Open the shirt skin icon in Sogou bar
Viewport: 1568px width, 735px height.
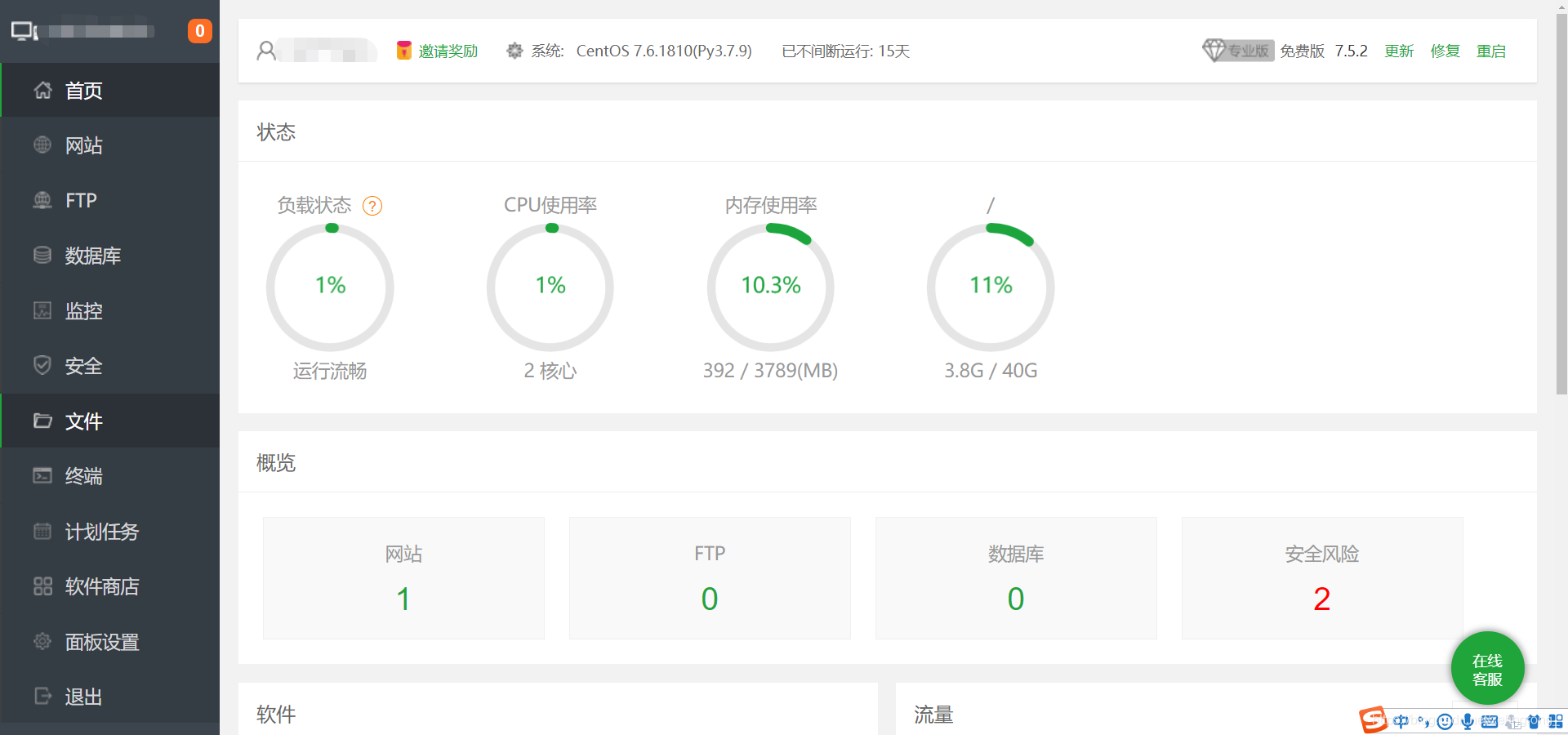point(1534,721)
